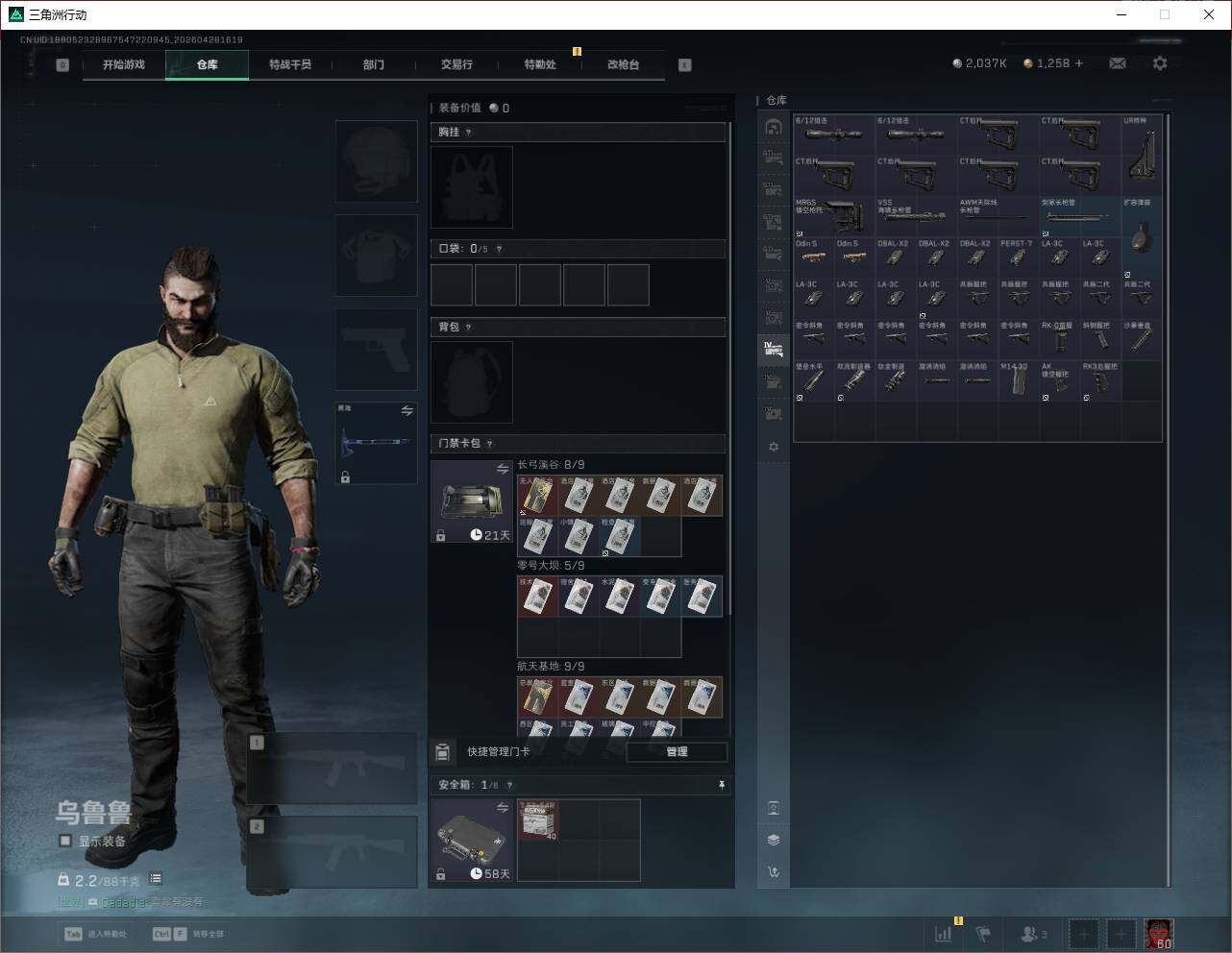Open the mail inbox envelope icon
This screenshot has width=1232, height=953.
(1118, 63)
